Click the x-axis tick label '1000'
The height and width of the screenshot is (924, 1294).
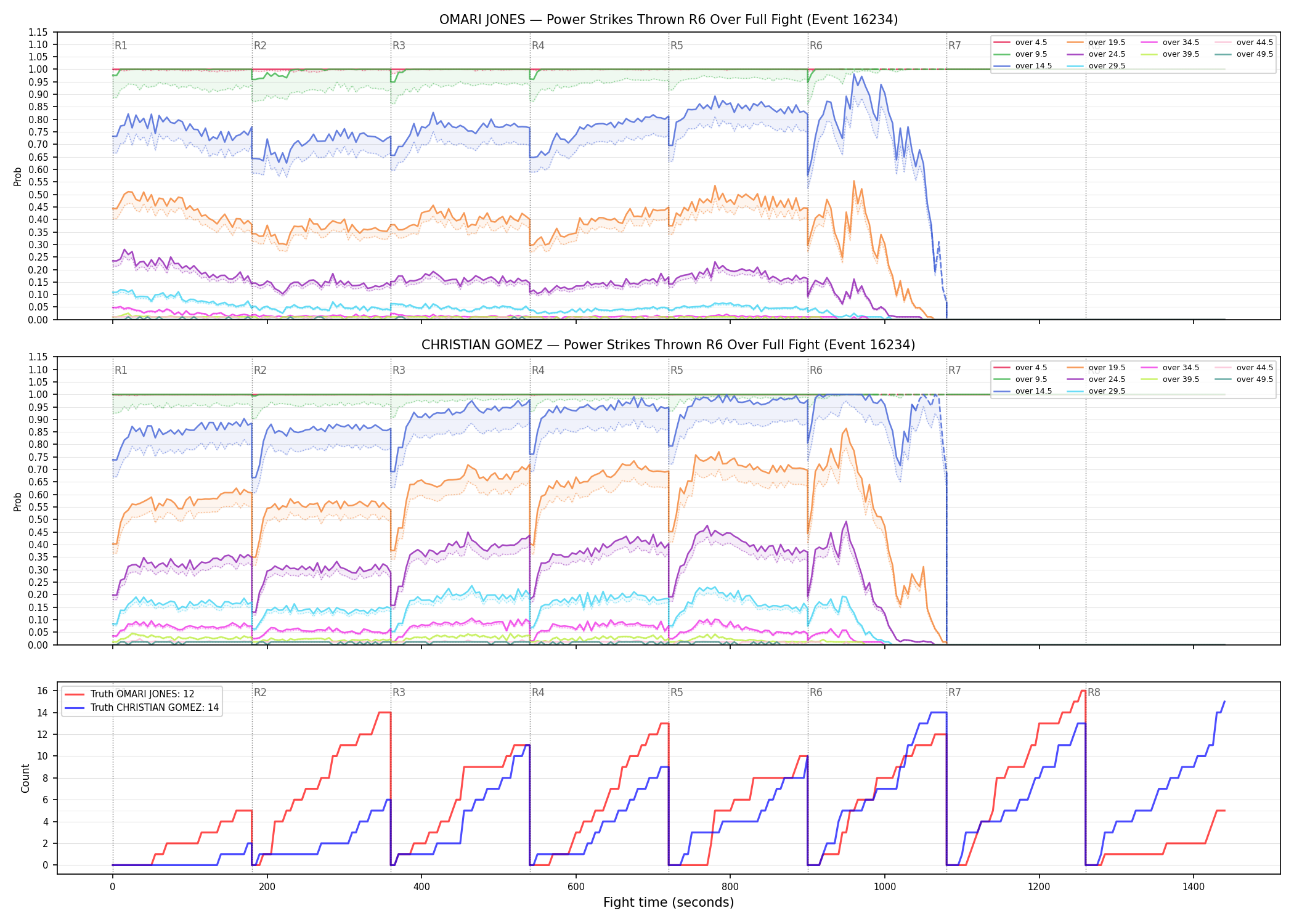885,887
